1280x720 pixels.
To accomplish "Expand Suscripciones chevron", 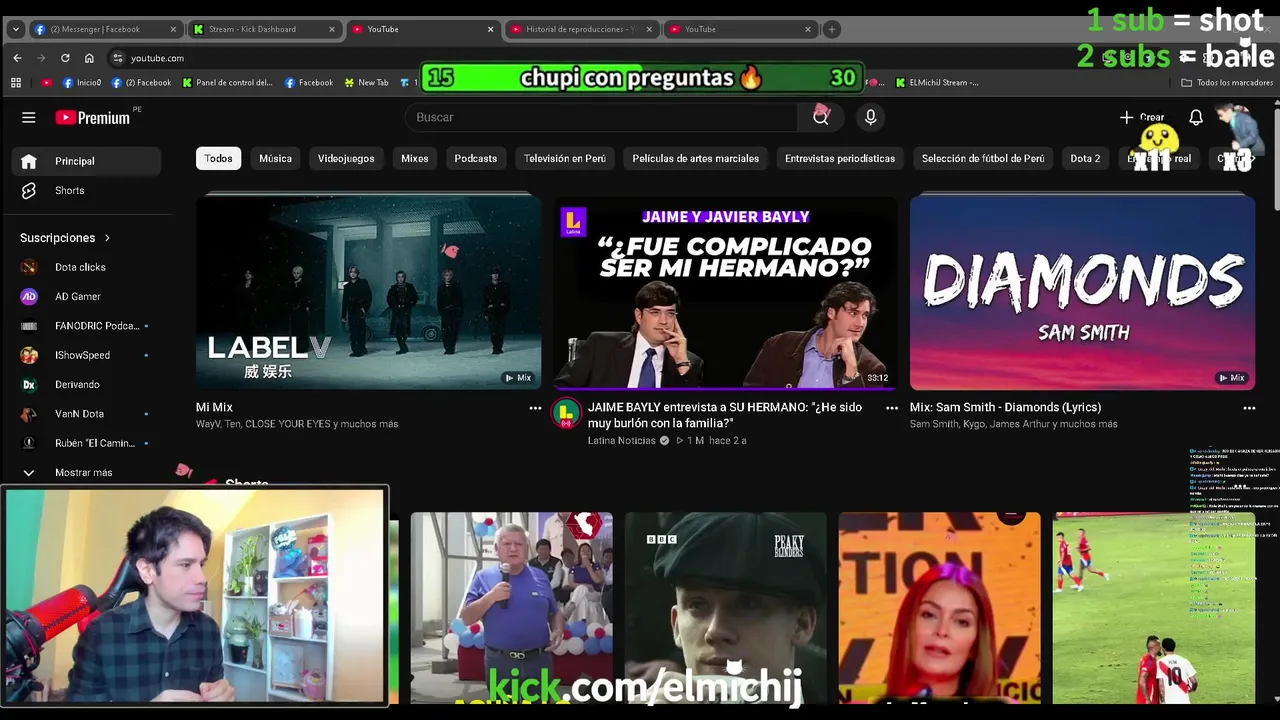I will [107, 238].
